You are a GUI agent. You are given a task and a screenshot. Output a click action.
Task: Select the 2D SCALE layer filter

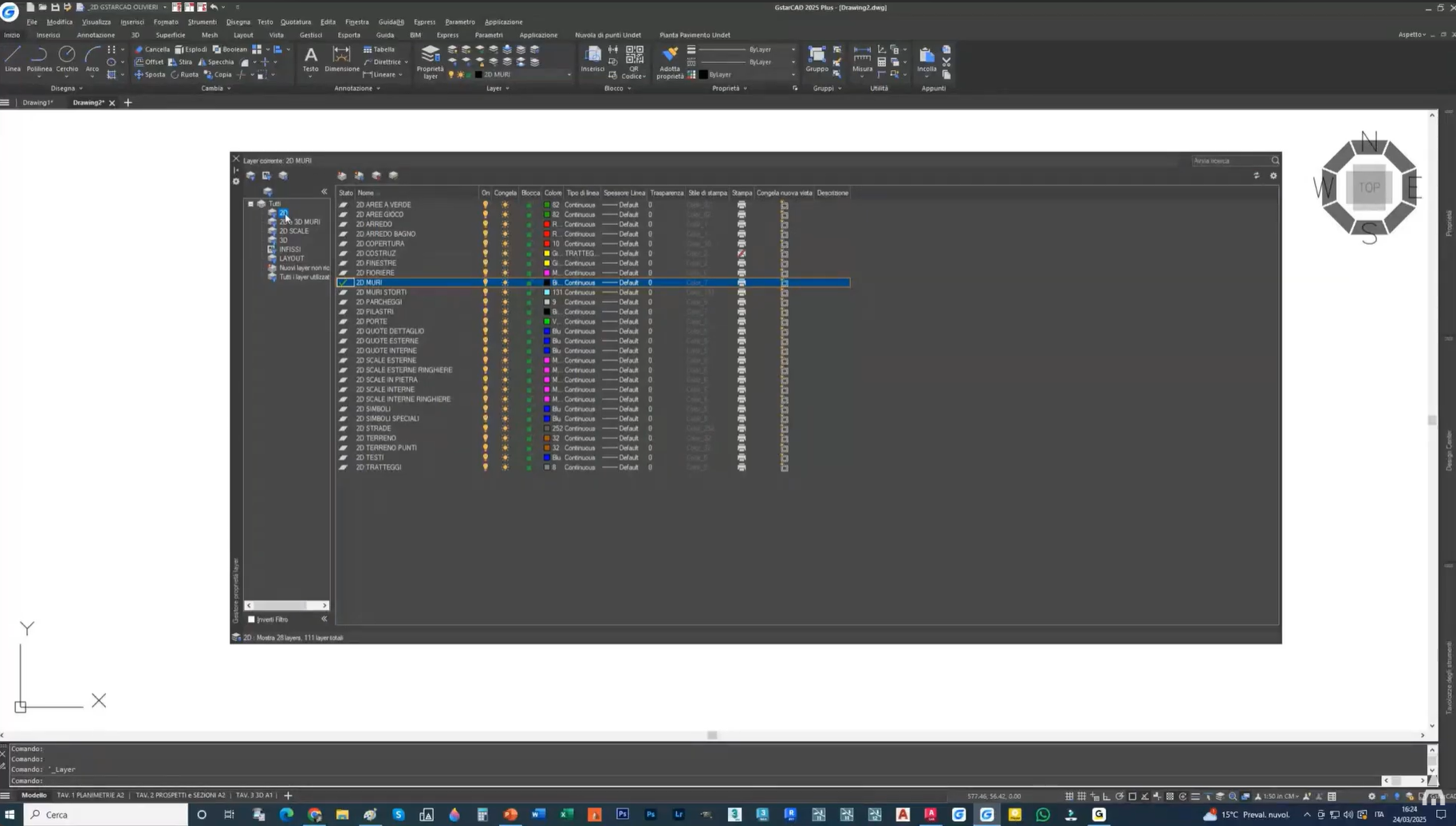click(293, 231)
